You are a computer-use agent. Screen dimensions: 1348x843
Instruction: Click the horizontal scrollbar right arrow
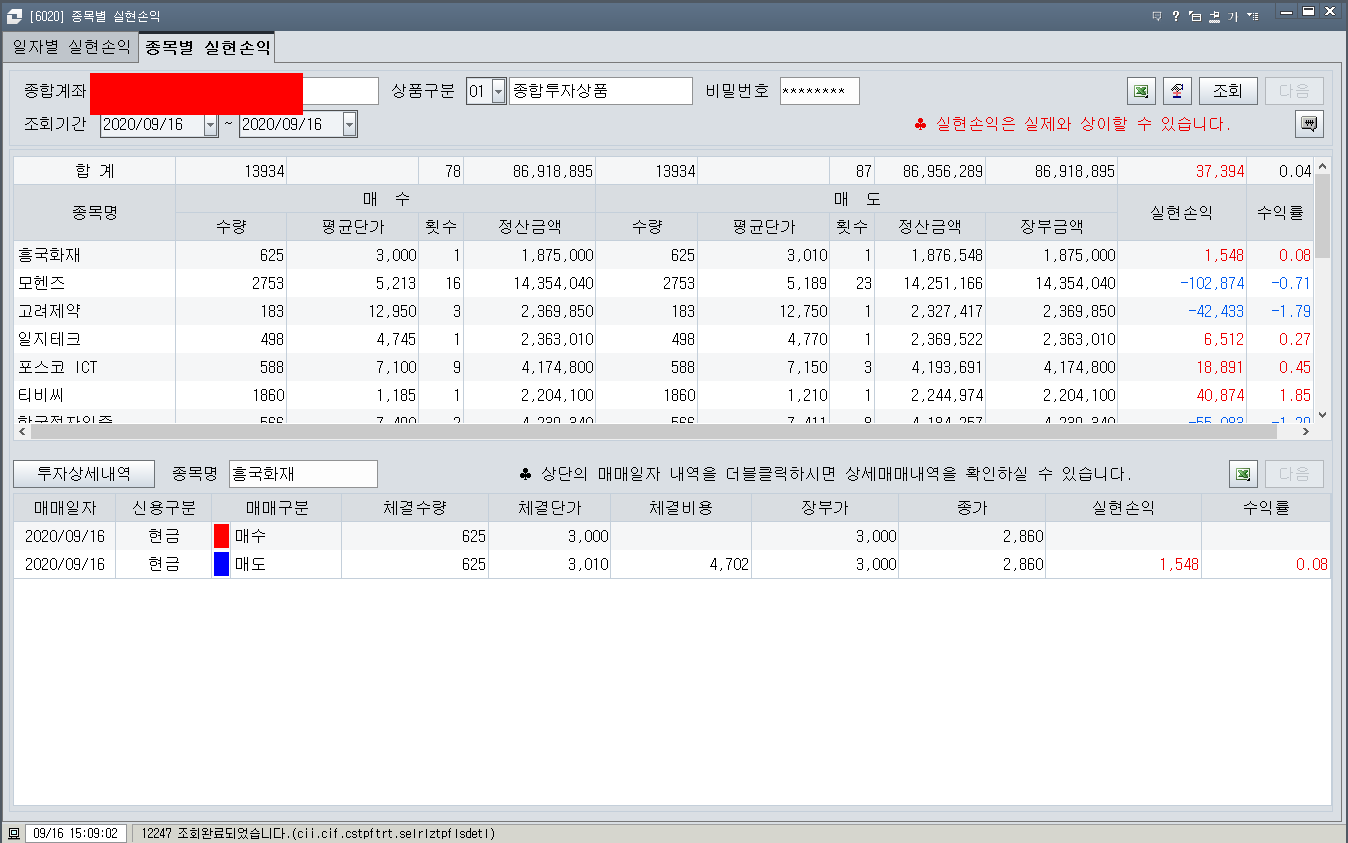coord(1304,432)
